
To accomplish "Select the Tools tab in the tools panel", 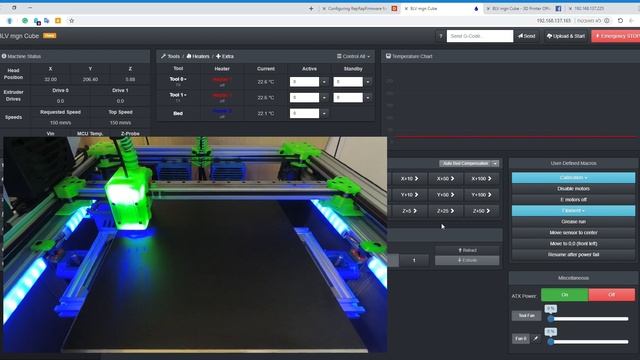I will tap(170, 56).
